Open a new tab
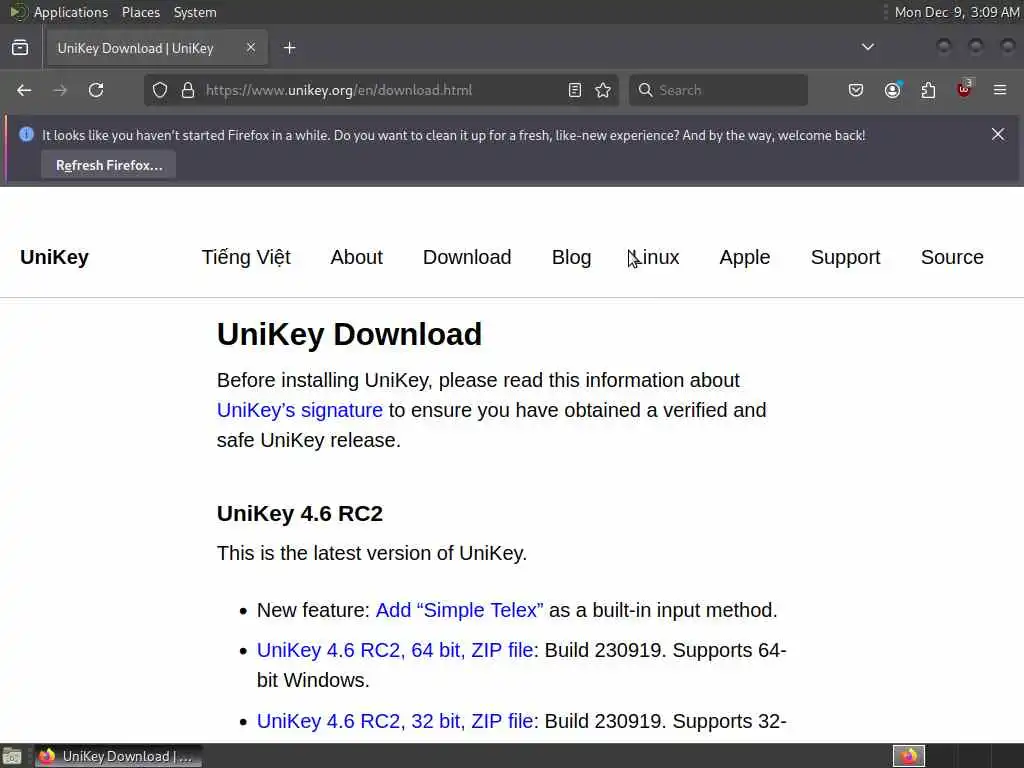This screenshot has width=1024, height=768. click(x=290, y=48)
